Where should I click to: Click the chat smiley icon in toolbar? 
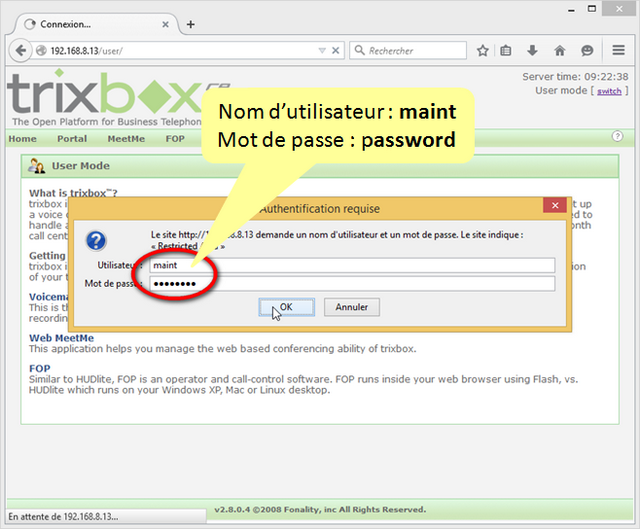[x=587, y=51]
